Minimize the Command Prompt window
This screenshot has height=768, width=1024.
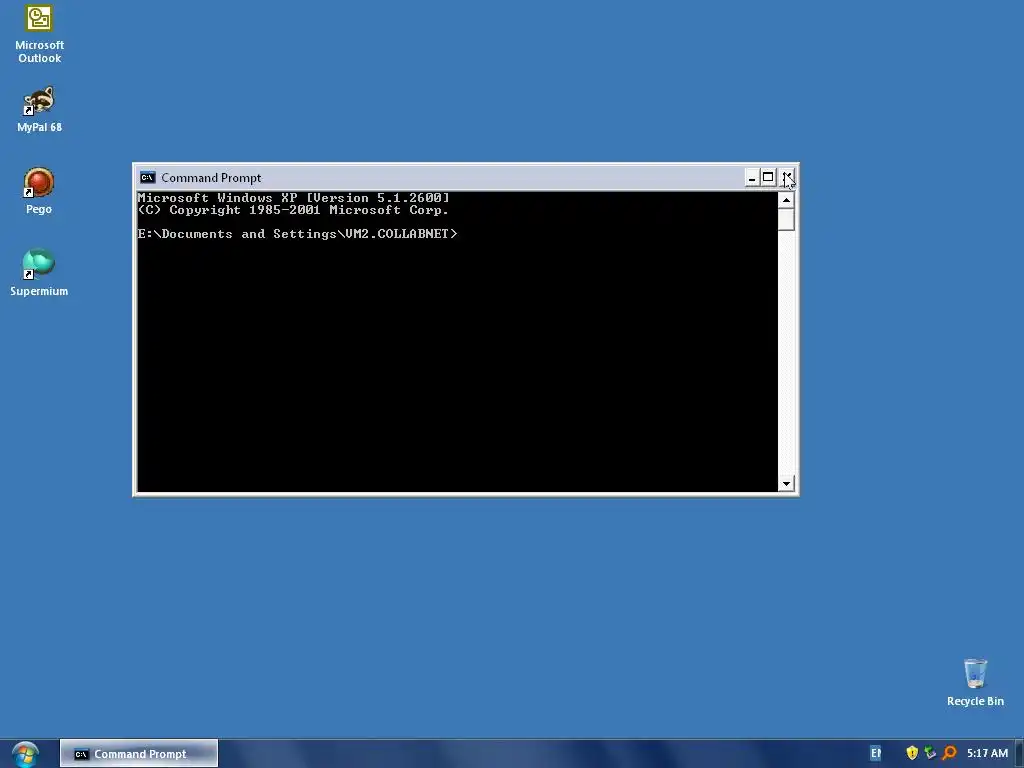tap(752, 178)
